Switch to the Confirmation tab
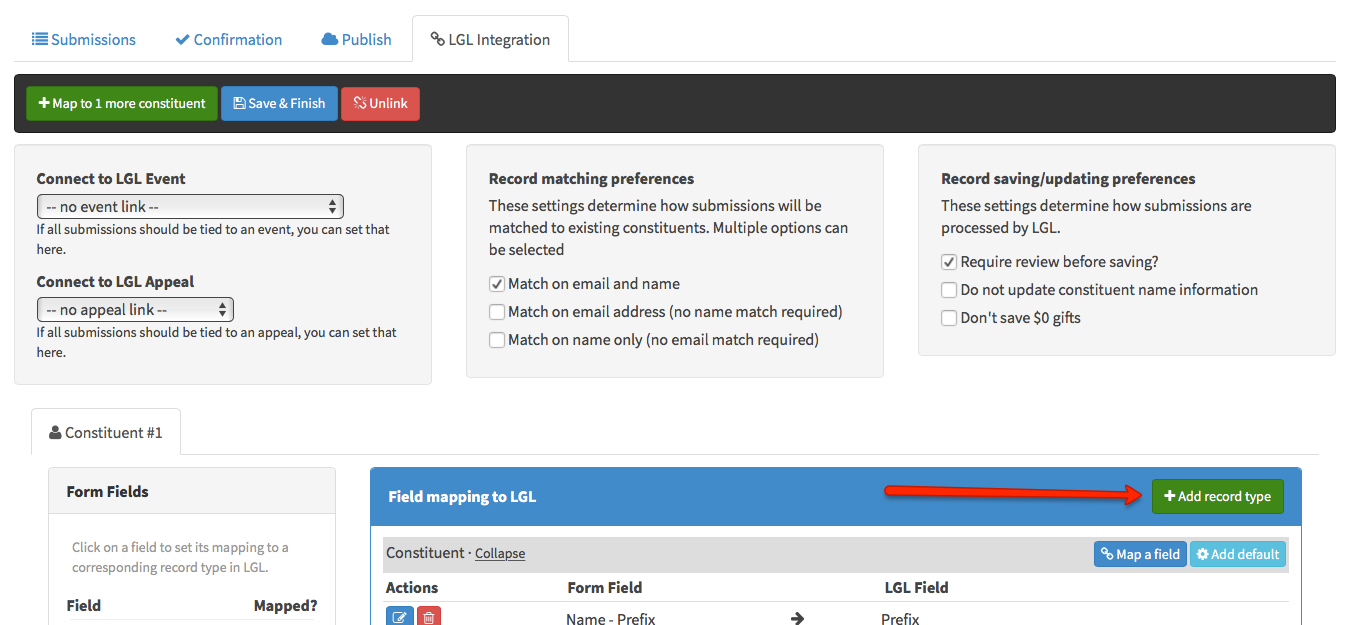This screenshot has width=1350, height=625. (229, 40)
